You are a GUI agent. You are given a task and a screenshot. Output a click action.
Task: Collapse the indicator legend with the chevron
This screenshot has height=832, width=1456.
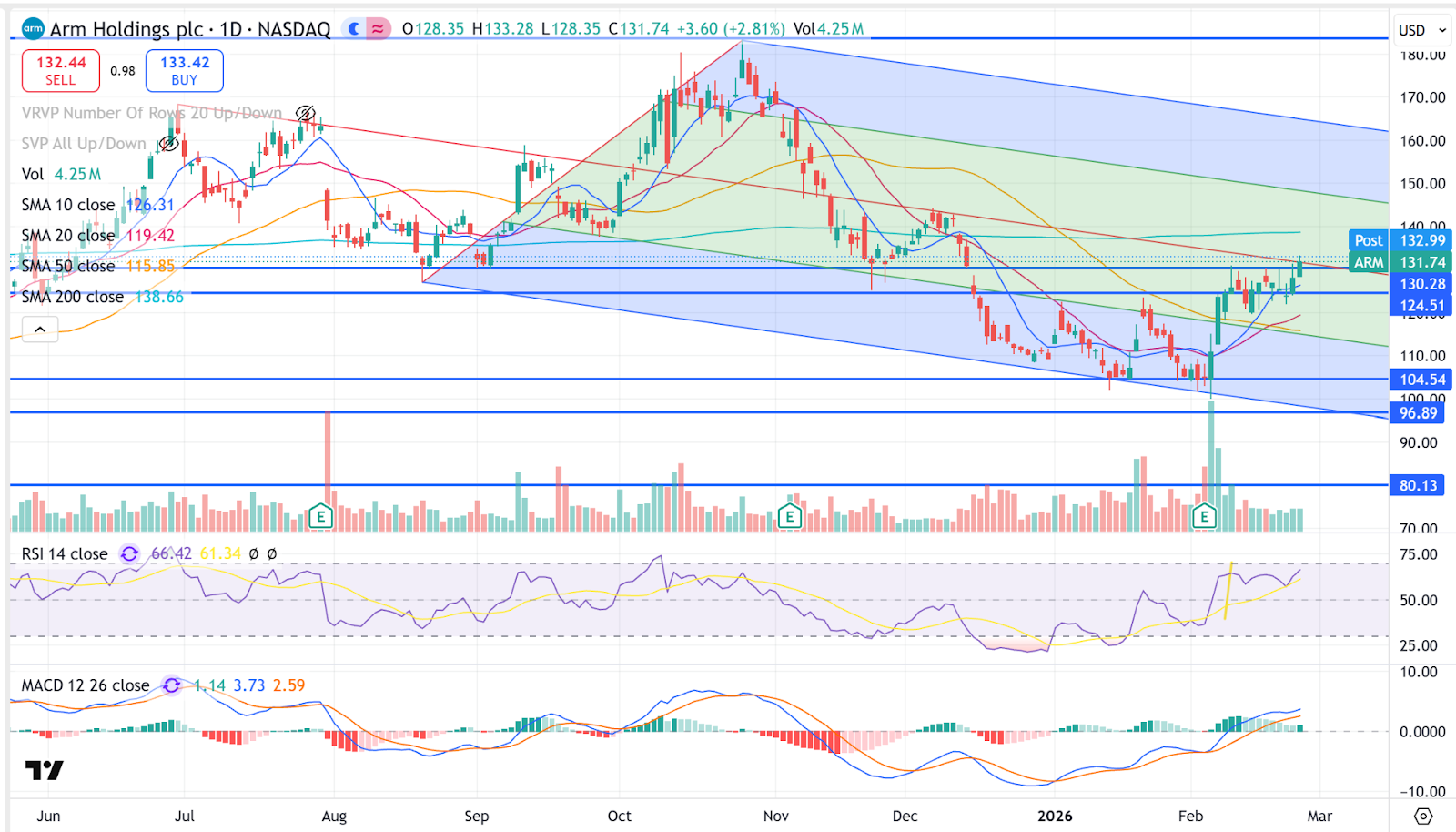[40, 329]
